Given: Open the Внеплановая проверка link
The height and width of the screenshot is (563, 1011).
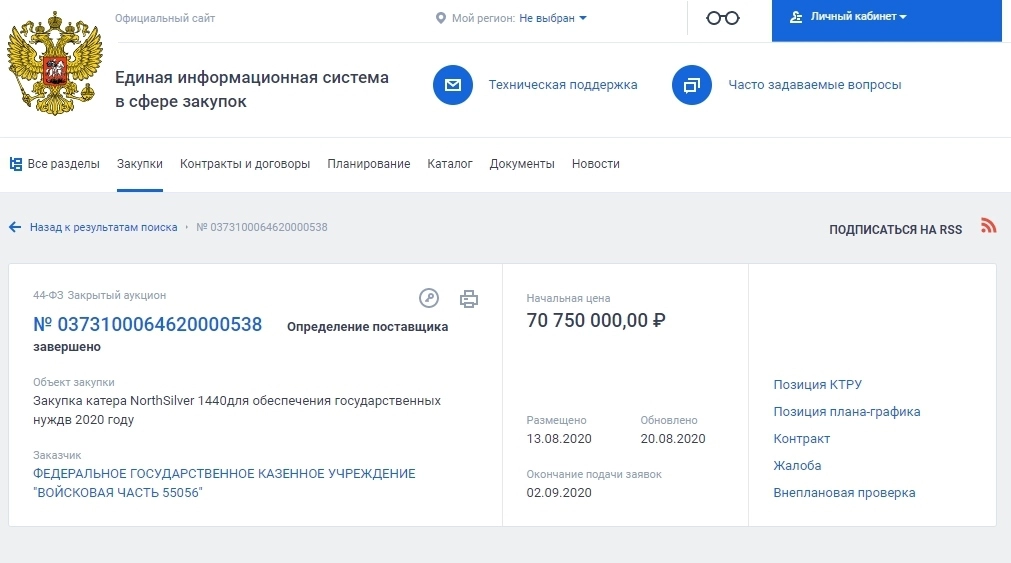Looking at the screenshot, I should (844, 493).
